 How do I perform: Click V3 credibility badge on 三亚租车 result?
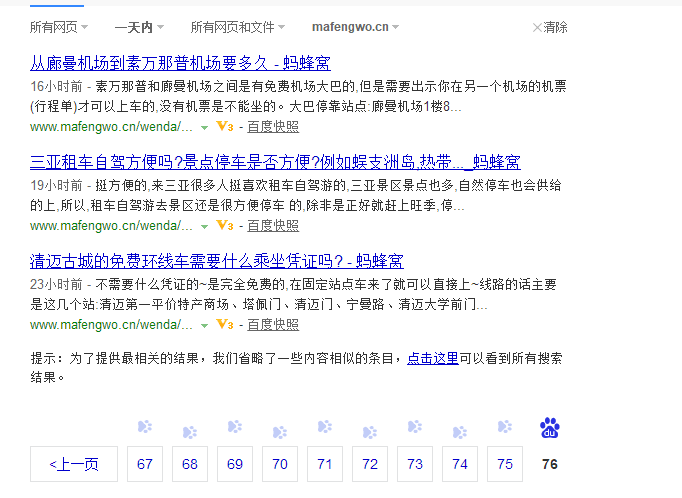coord(225,225)
